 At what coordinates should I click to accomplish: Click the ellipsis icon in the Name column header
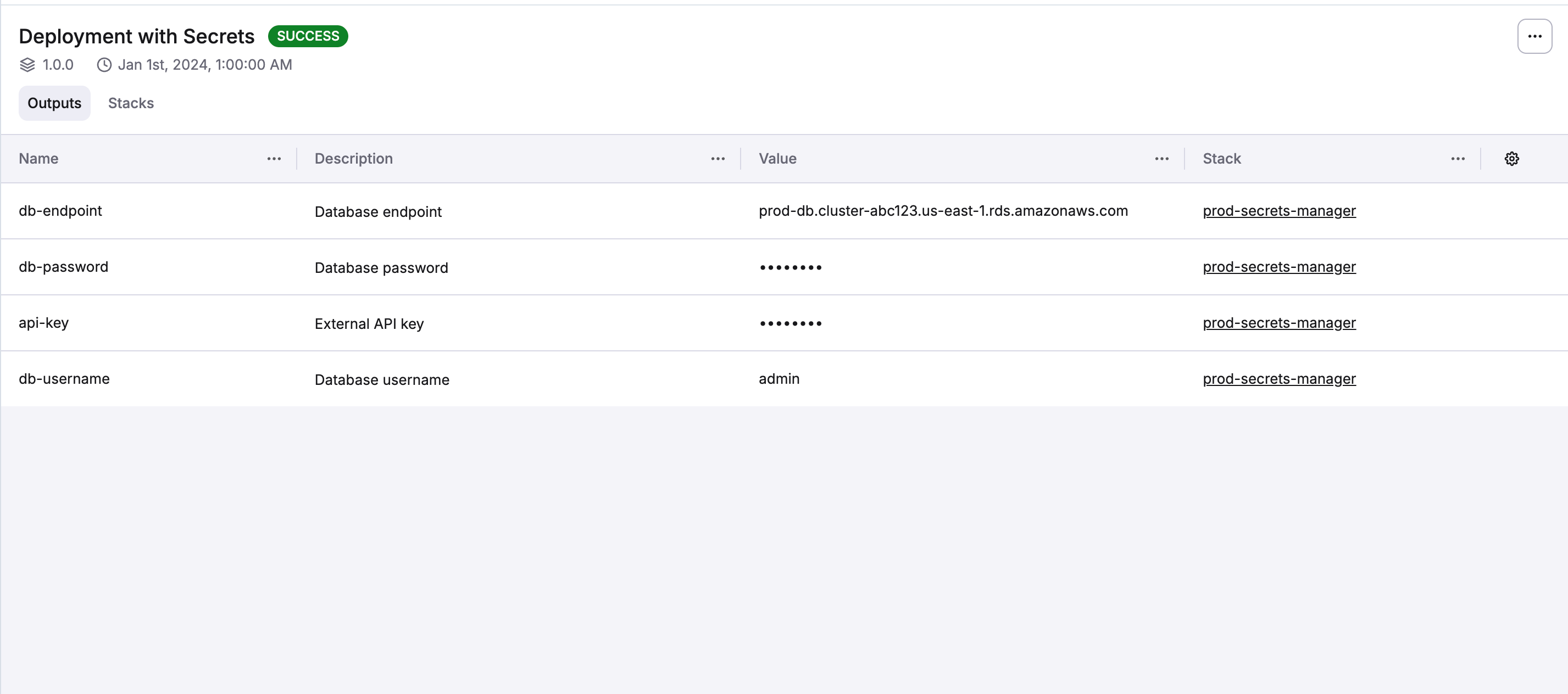pyautogui.click(x=273, y=159)
